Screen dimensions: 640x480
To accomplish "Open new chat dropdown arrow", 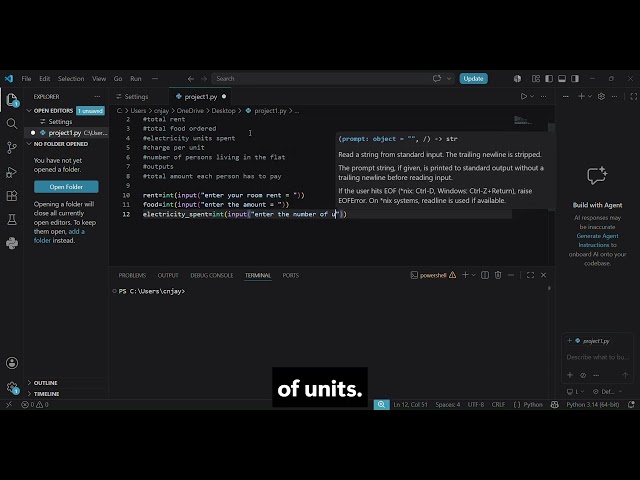I will click(x=590, y=96).
